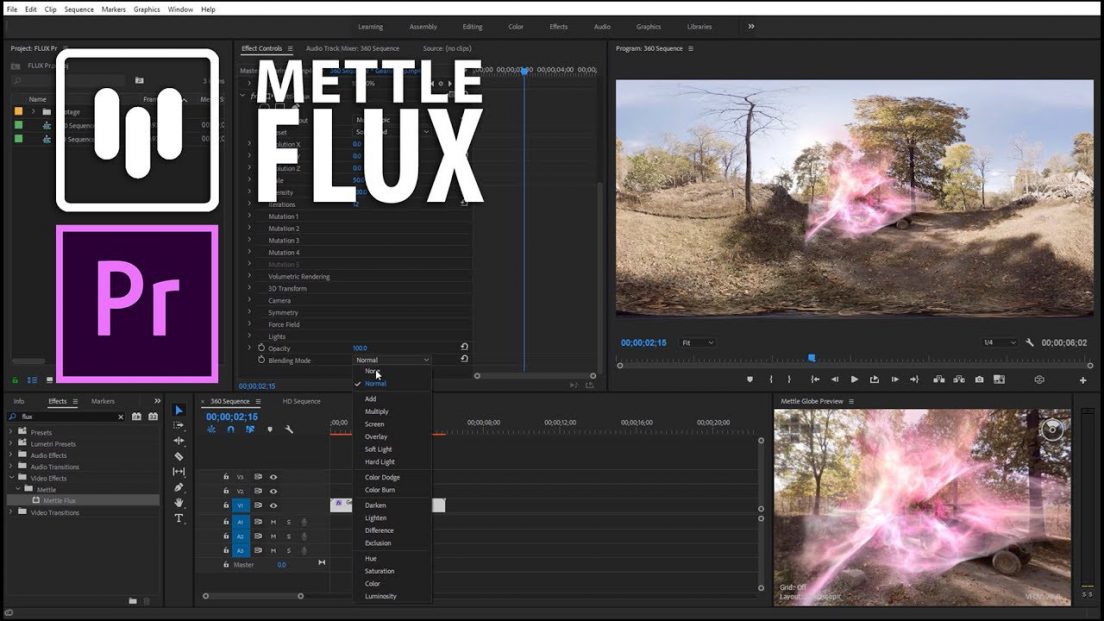
Task: Toggle track output visibility on track V3
Action: click(x=273, y=476)
